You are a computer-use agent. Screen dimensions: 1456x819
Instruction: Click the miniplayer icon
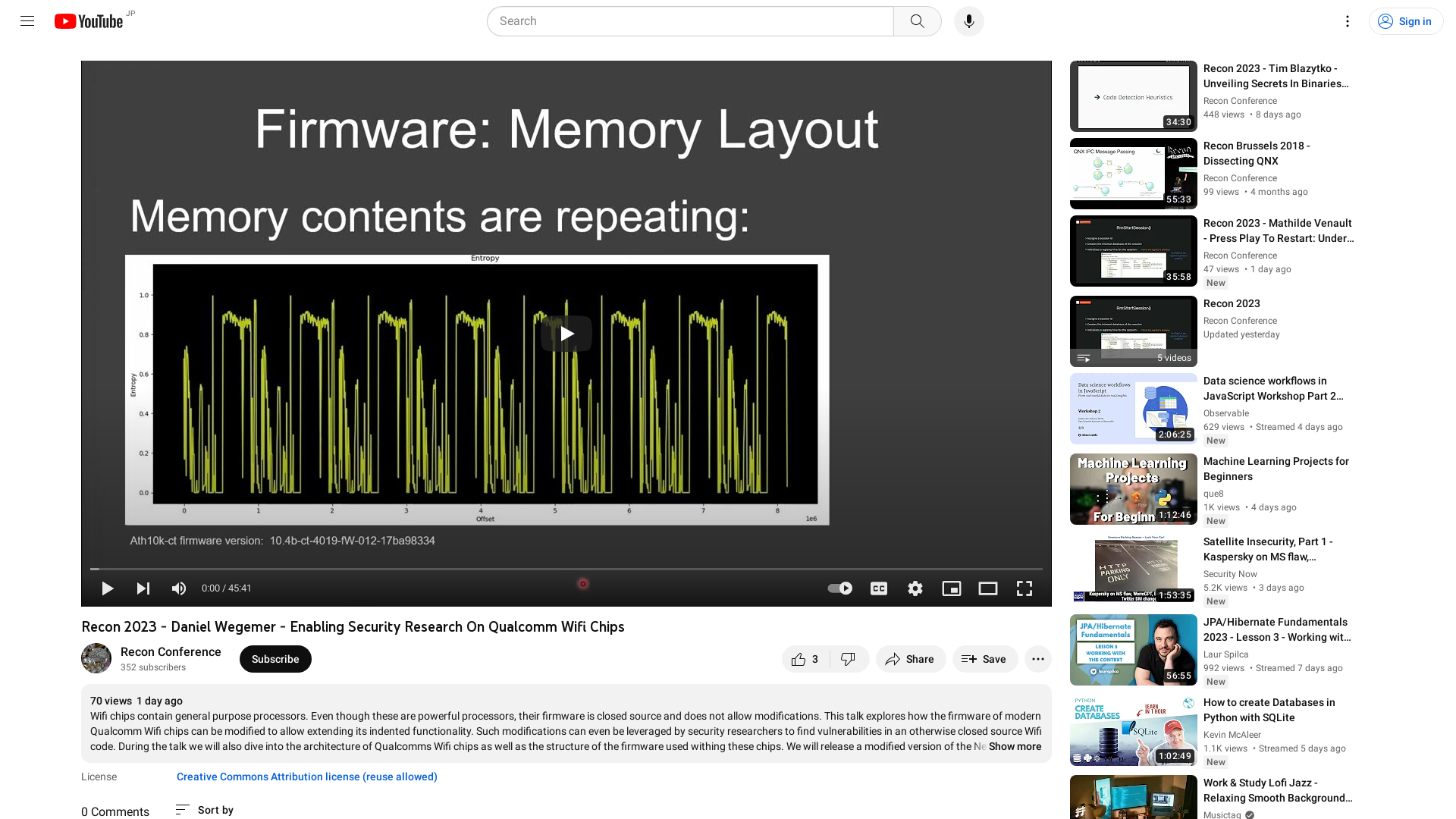(x=952, y=588)
